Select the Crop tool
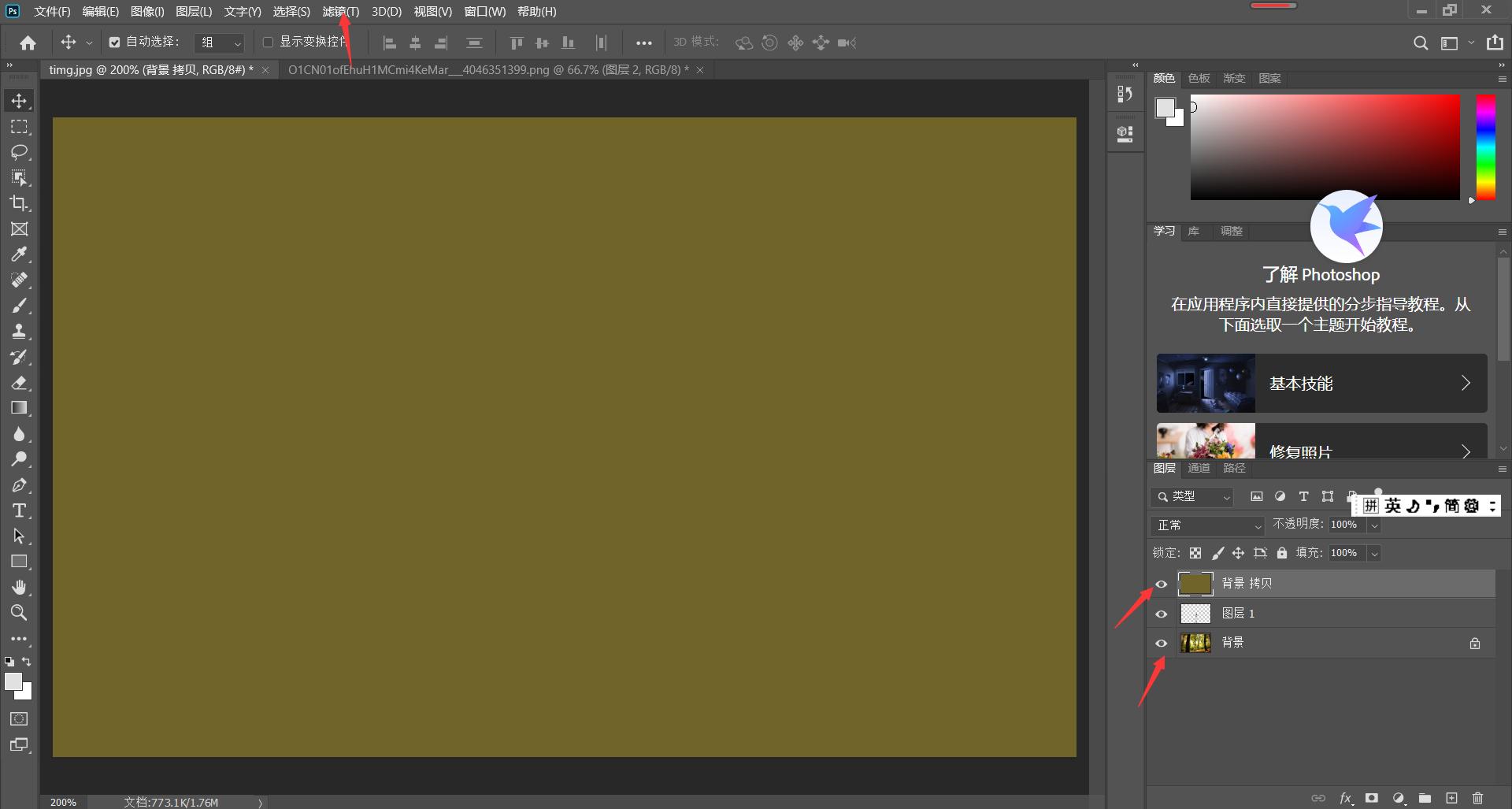Image resolution: width=1512 pixels, height=809 pixels. click(x=19, y=203)
